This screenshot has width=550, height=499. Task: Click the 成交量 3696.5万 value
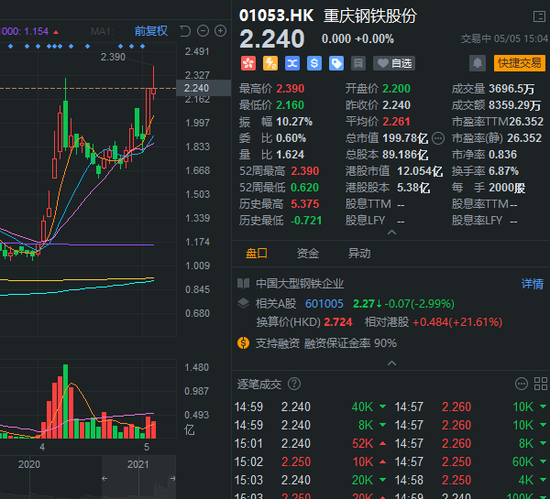click(511, 89)
